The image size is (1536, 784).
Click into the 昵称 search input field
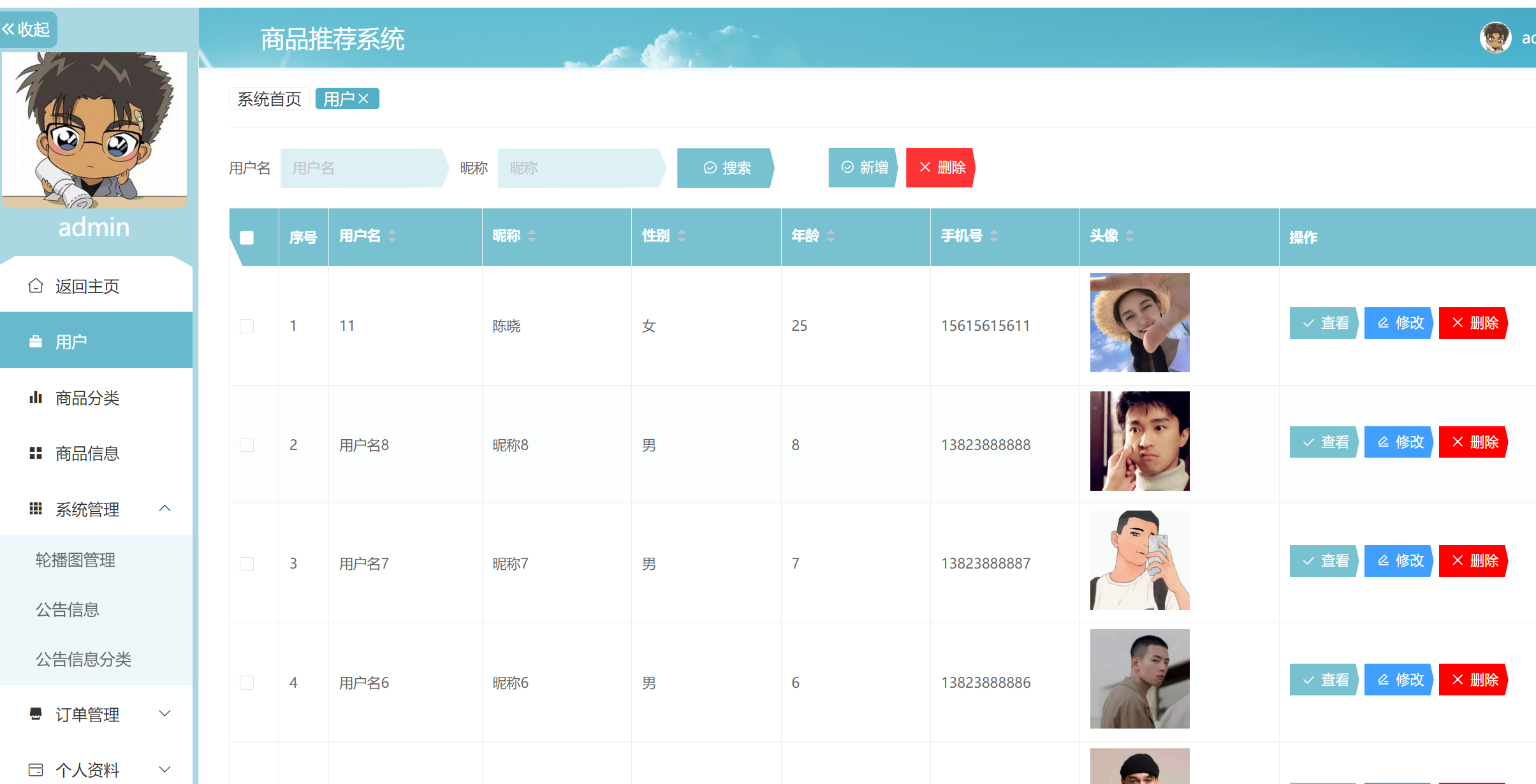579,168
